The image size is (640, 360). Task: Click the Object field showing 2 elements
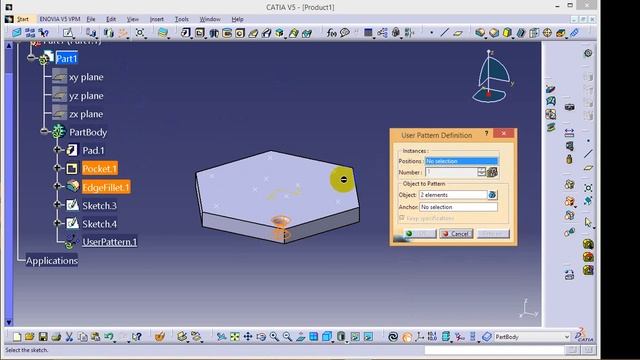pos(453,195)
